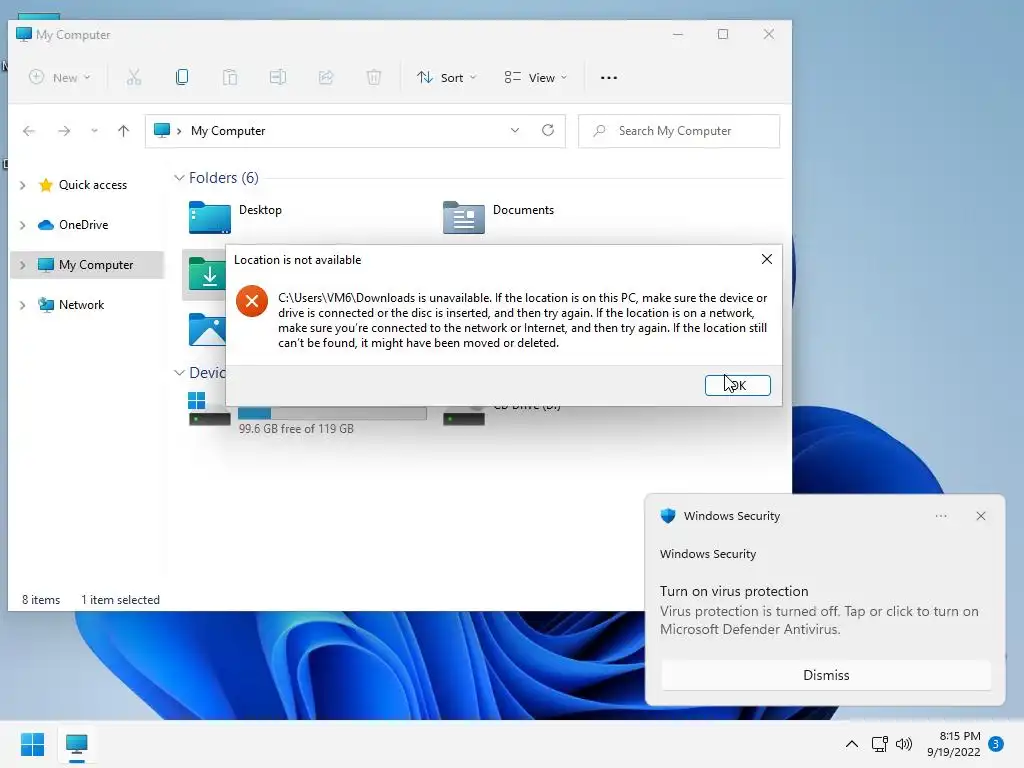
Task: Close the Windows Security notification
Action: tap(981, 516)
